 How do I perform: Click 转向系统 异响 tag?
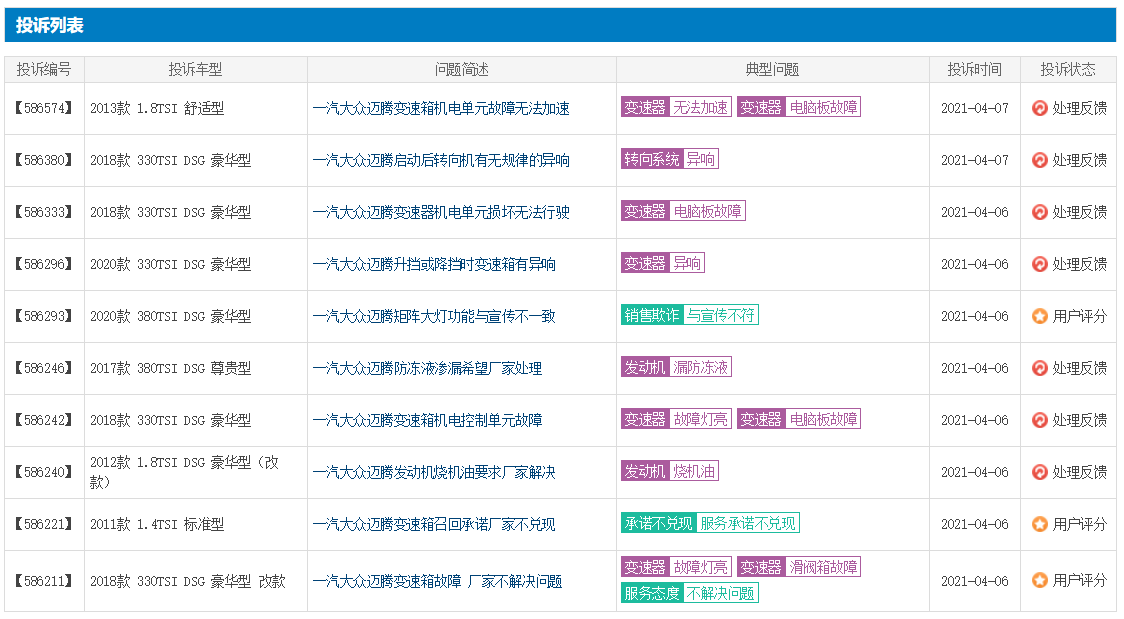pyautogui.click(x=670, y=159)
